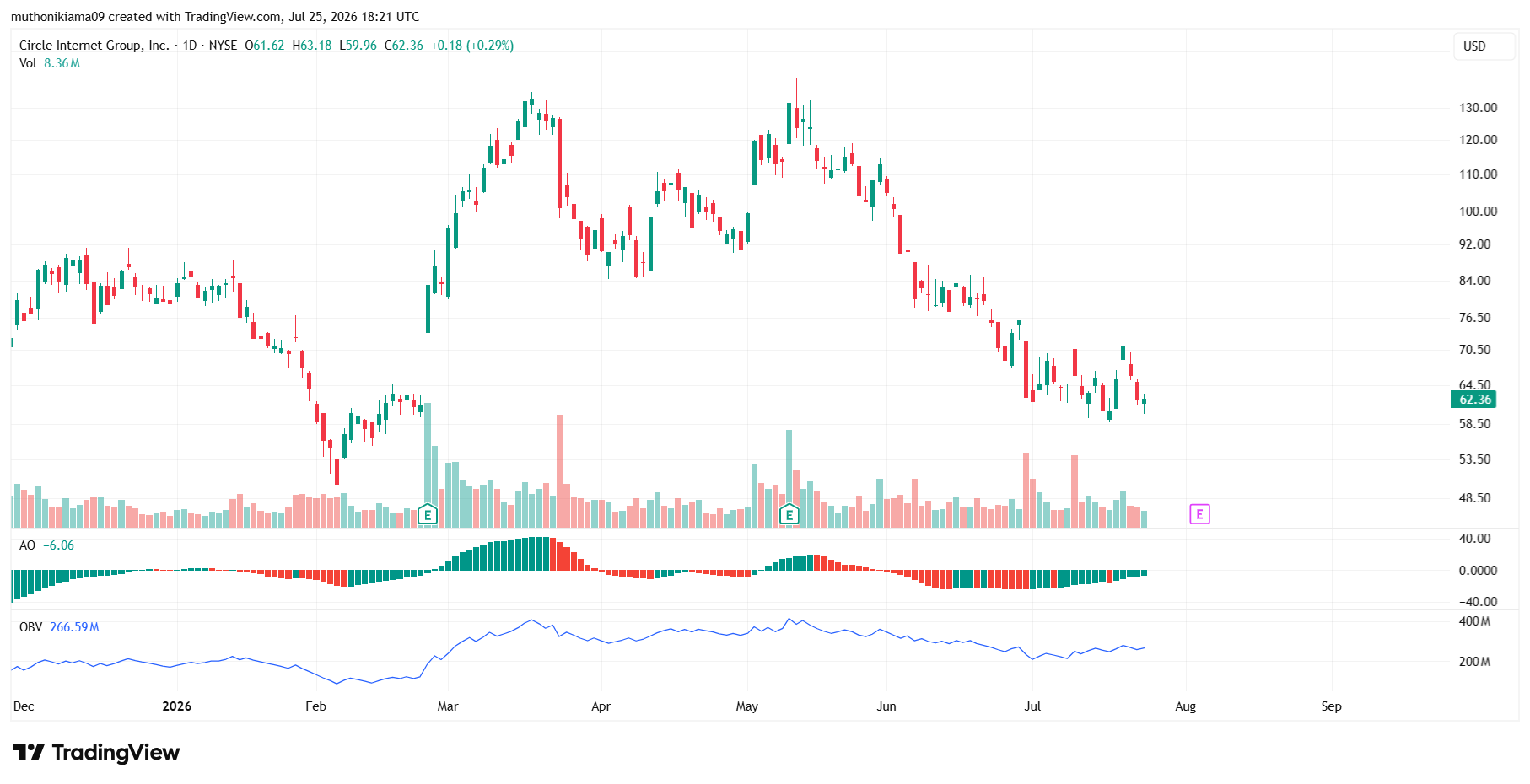Image resolution: width=1530 pixels, height=784 pixels.
Task: Click the Mar label on time axis
Action: pos(448,706)
